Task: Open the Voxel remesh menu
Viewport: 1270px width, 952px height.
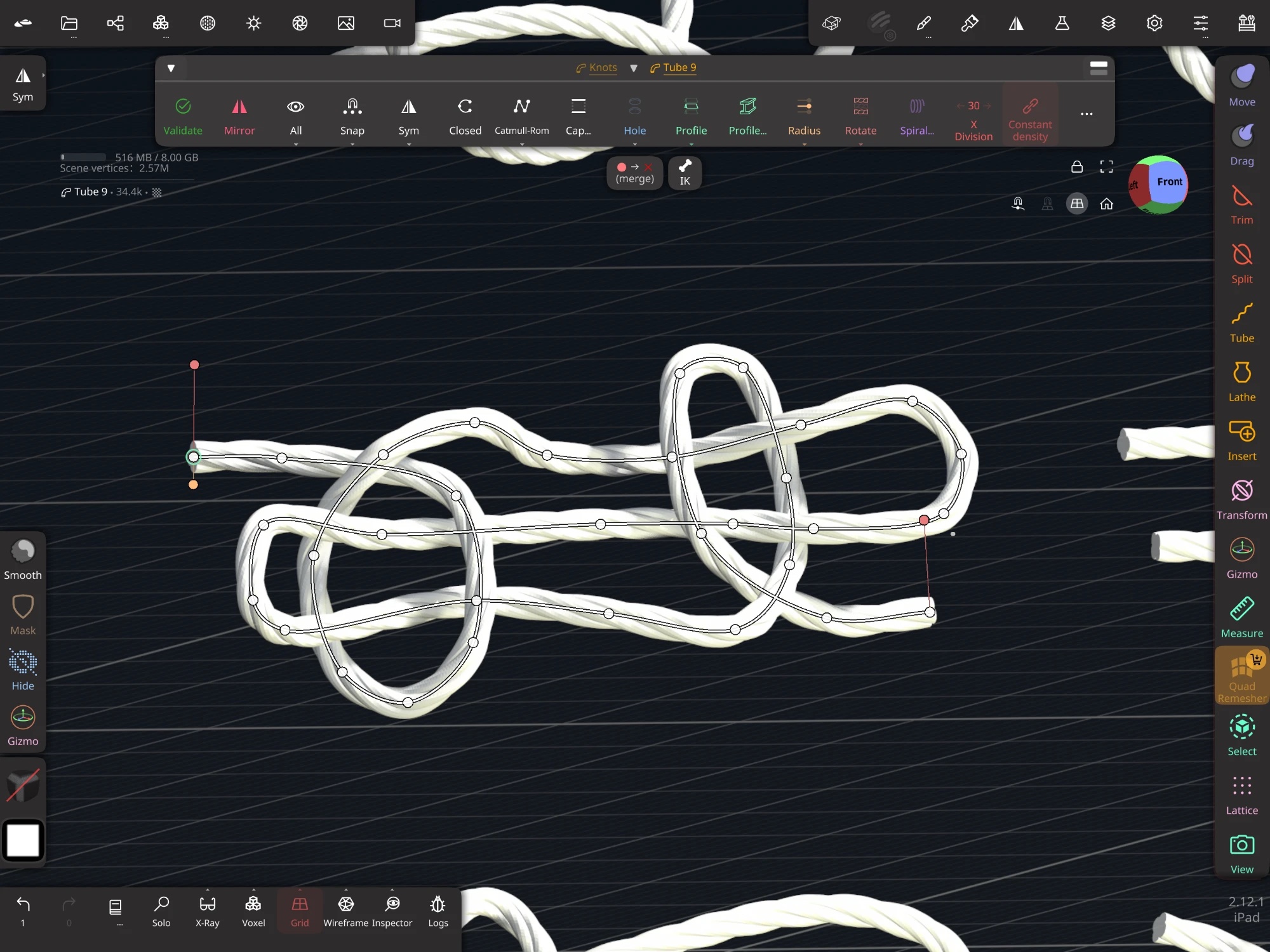Action: tap(253, 911)
